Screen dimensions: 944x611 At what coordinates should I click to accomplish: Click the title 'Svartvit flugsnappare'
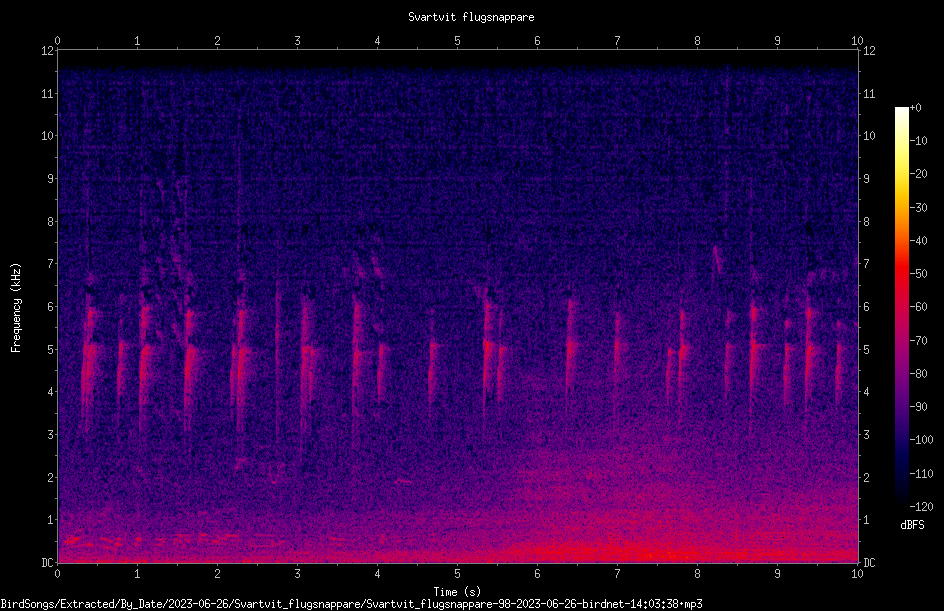pyautogui.click(x=471, y=17)
